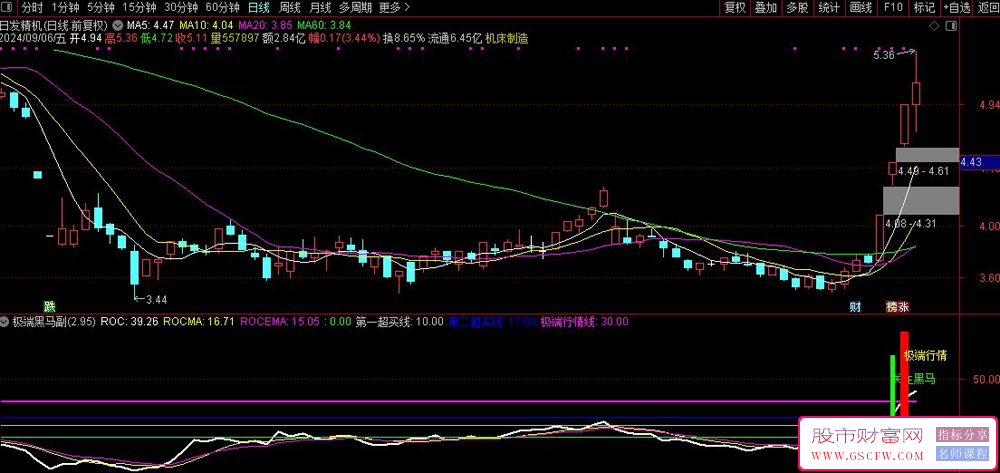Click the yellow 极端行情 signal label
Screen dimensions: 1000x473
click(x=925, y=355)
